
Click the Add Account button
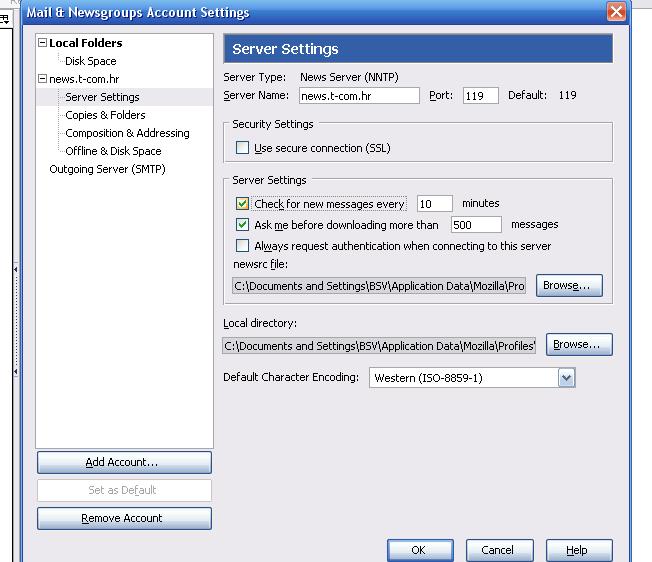click(124, 463)
